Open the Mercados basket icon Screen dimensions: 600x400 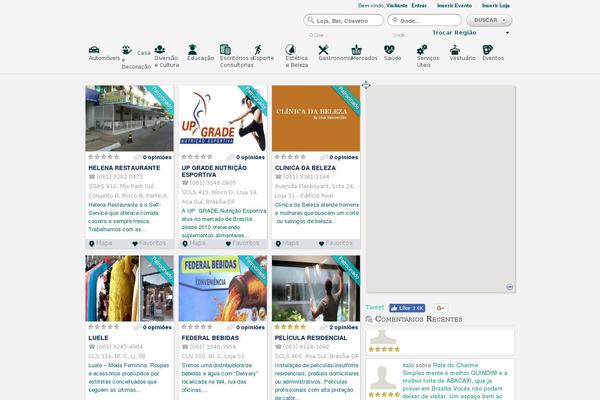pyautogui.click(x=356, y=49)
